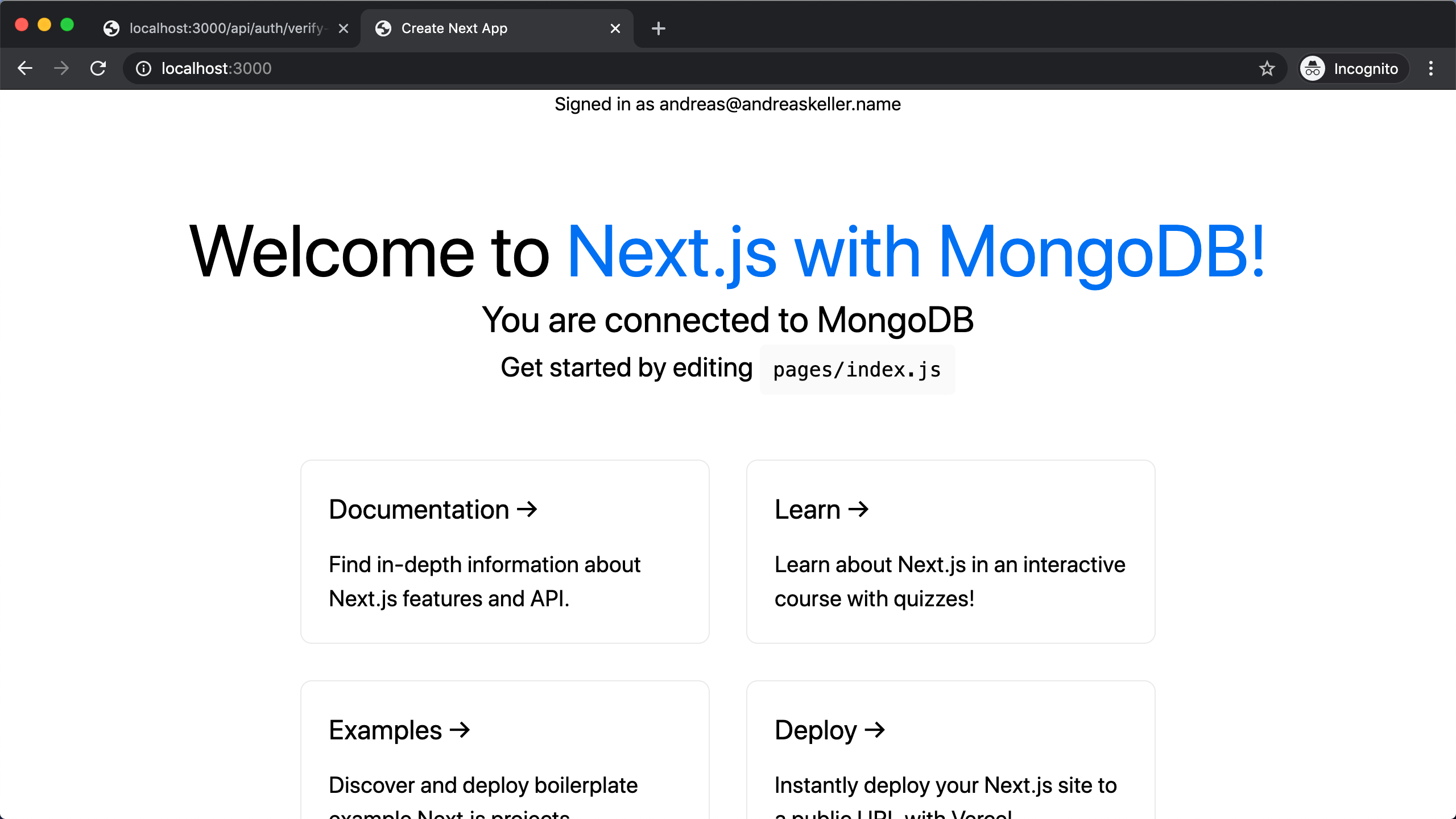The image size is (1456, 819).
Task: Click the 'Welcome to' heading text
Action: 370,252
